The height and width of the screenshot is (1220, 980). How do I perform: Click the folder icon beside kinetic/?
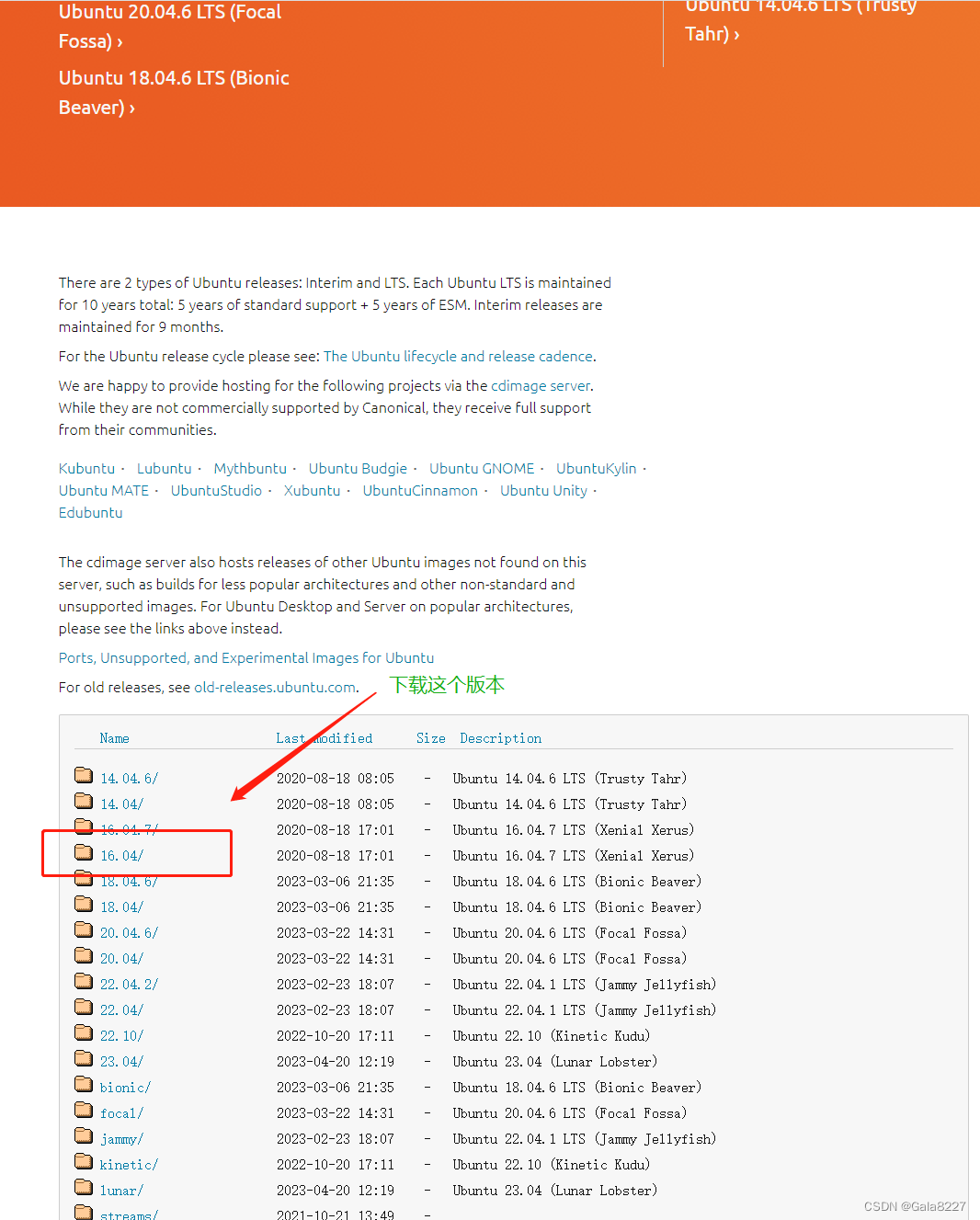coord(84,1160)
